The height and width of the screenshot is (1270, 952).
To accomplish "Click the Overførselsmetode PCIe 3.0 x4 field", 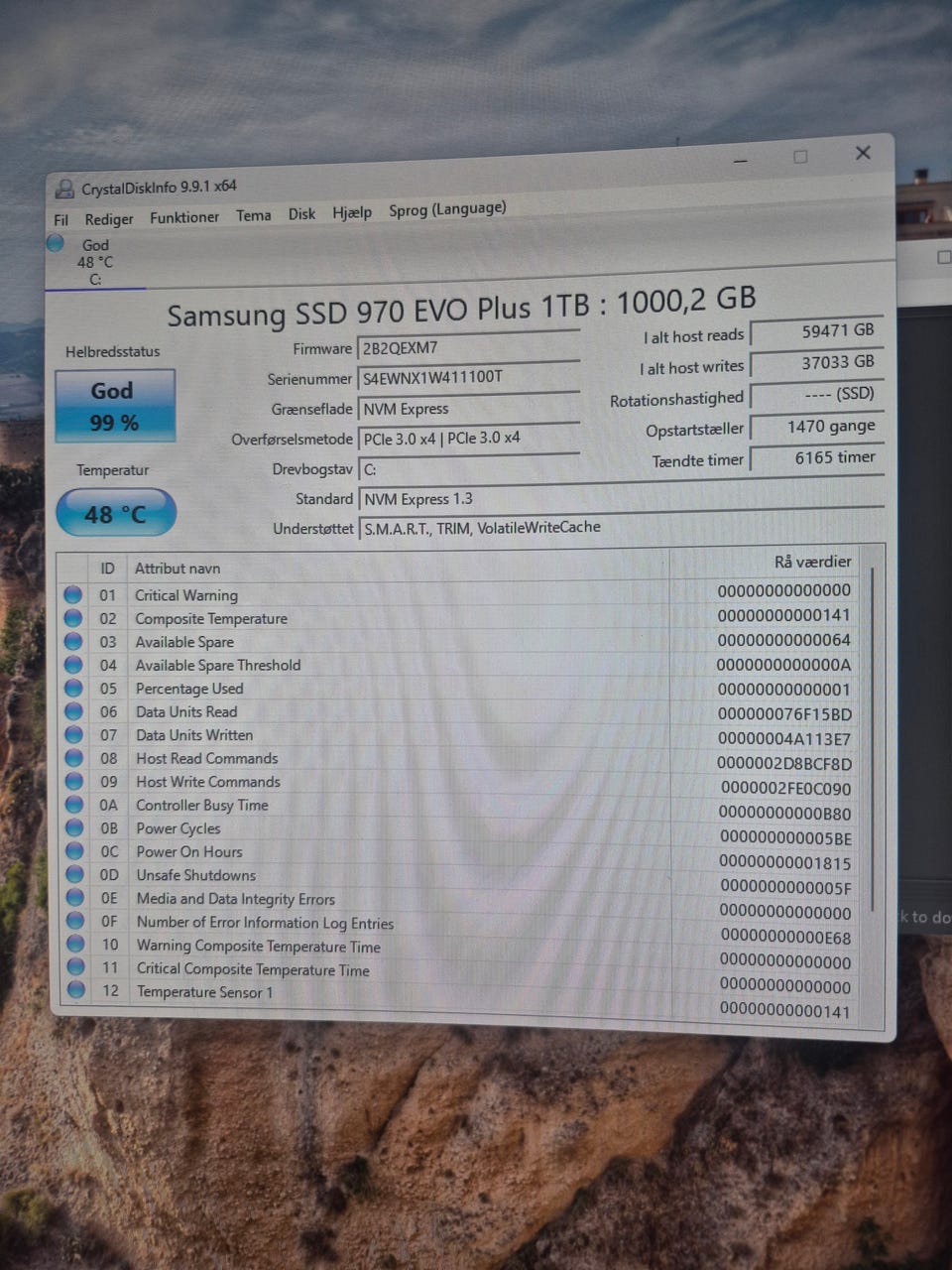I will pos(468,438).
